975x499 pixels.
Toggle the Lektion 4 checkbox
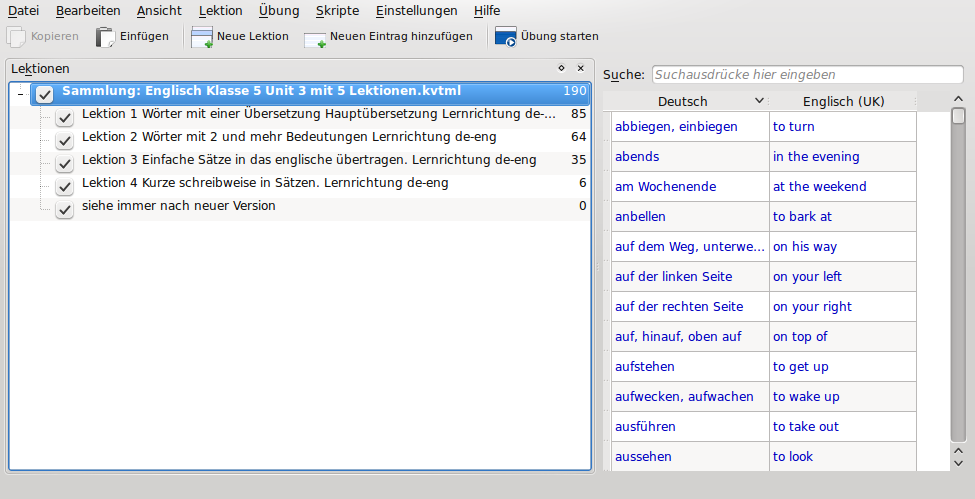65,187
